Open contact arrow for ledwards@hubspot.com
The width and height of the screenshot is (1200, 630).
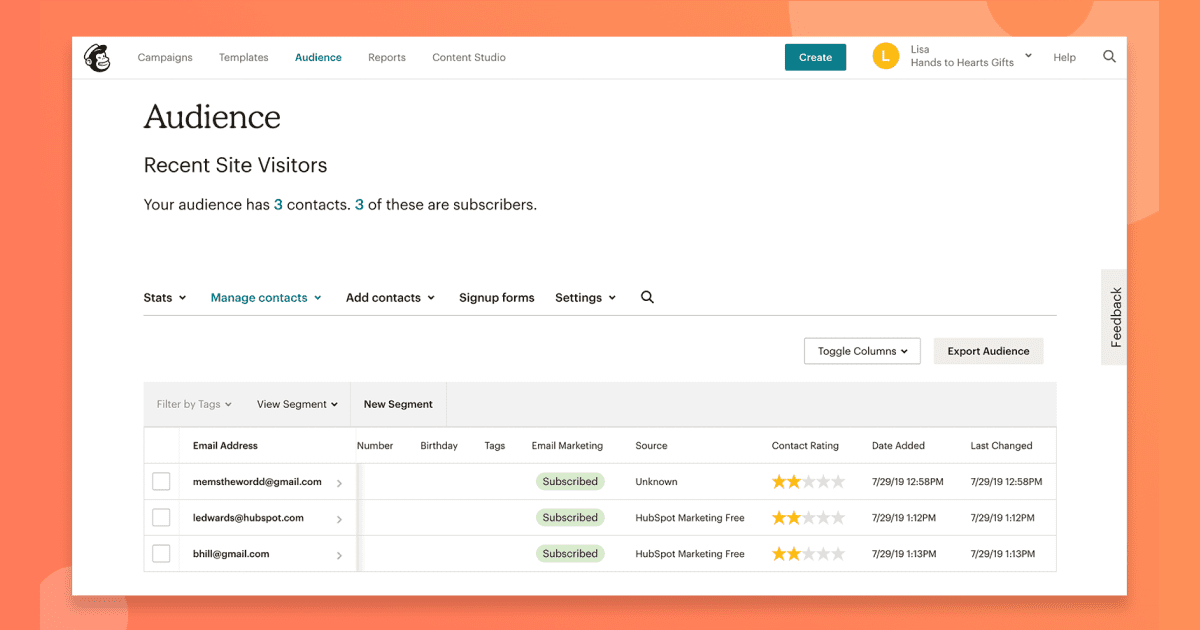339,519
